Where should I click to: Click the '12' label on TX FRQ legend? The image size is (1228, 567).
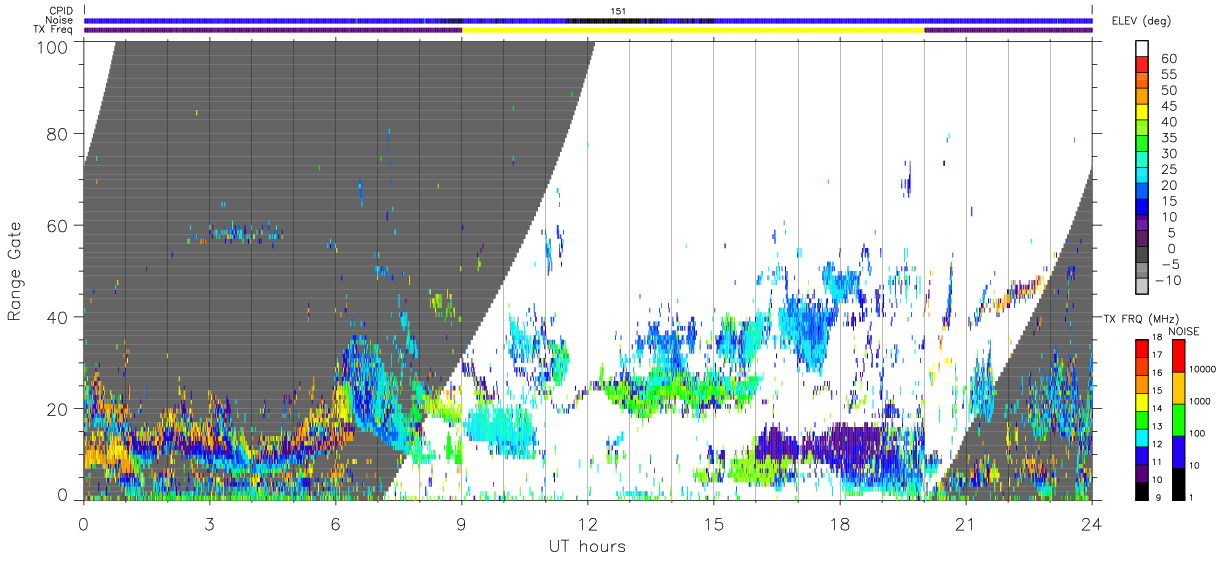1156,444
